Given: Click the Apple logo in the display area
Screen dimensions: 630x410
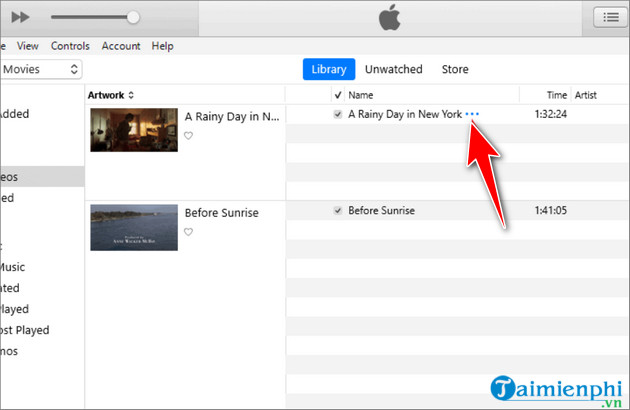Looking at the screenshot, I should tap(390, 17).
